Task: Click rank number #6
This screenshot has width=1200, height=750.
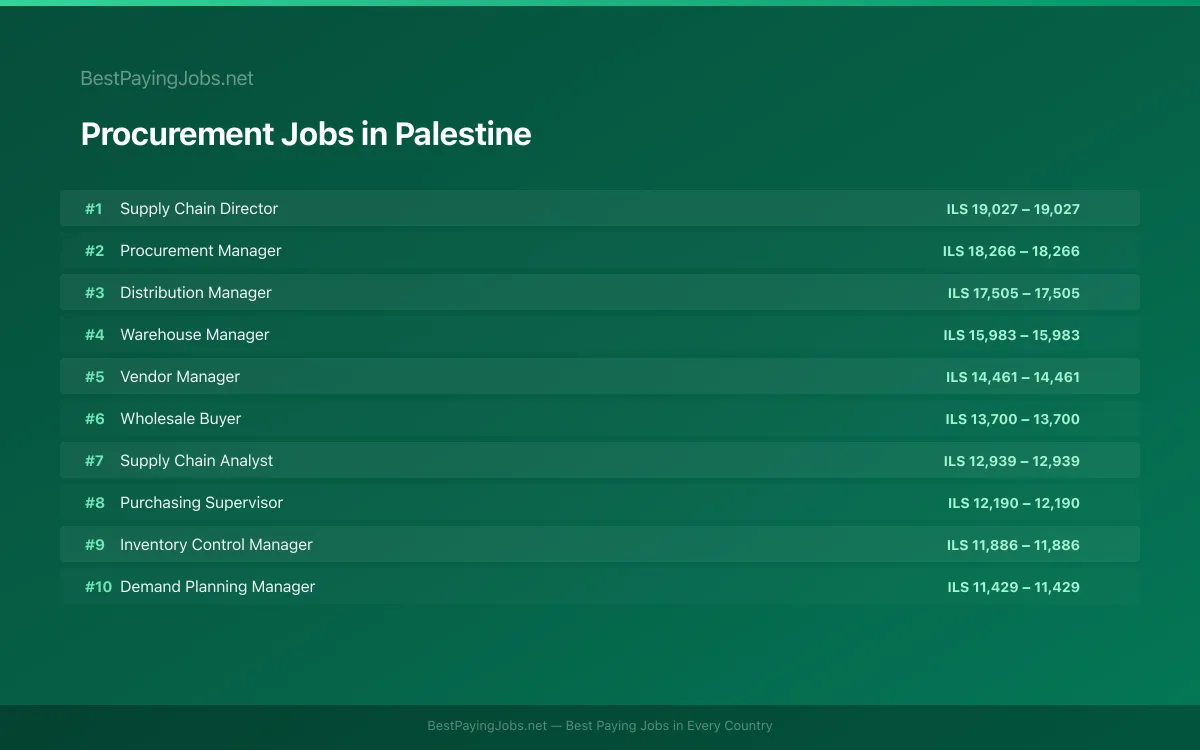Action: point(94,419)
